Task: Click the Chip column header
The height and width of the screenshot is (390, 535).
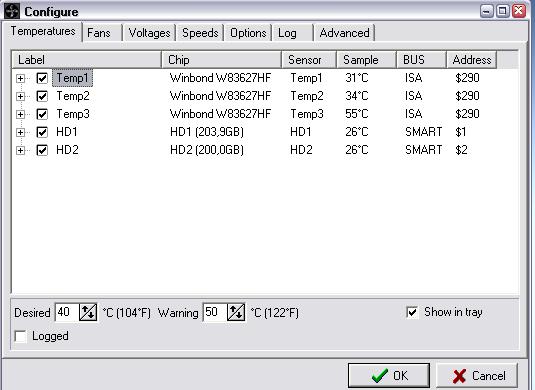Action: click(x=221, y=60)
